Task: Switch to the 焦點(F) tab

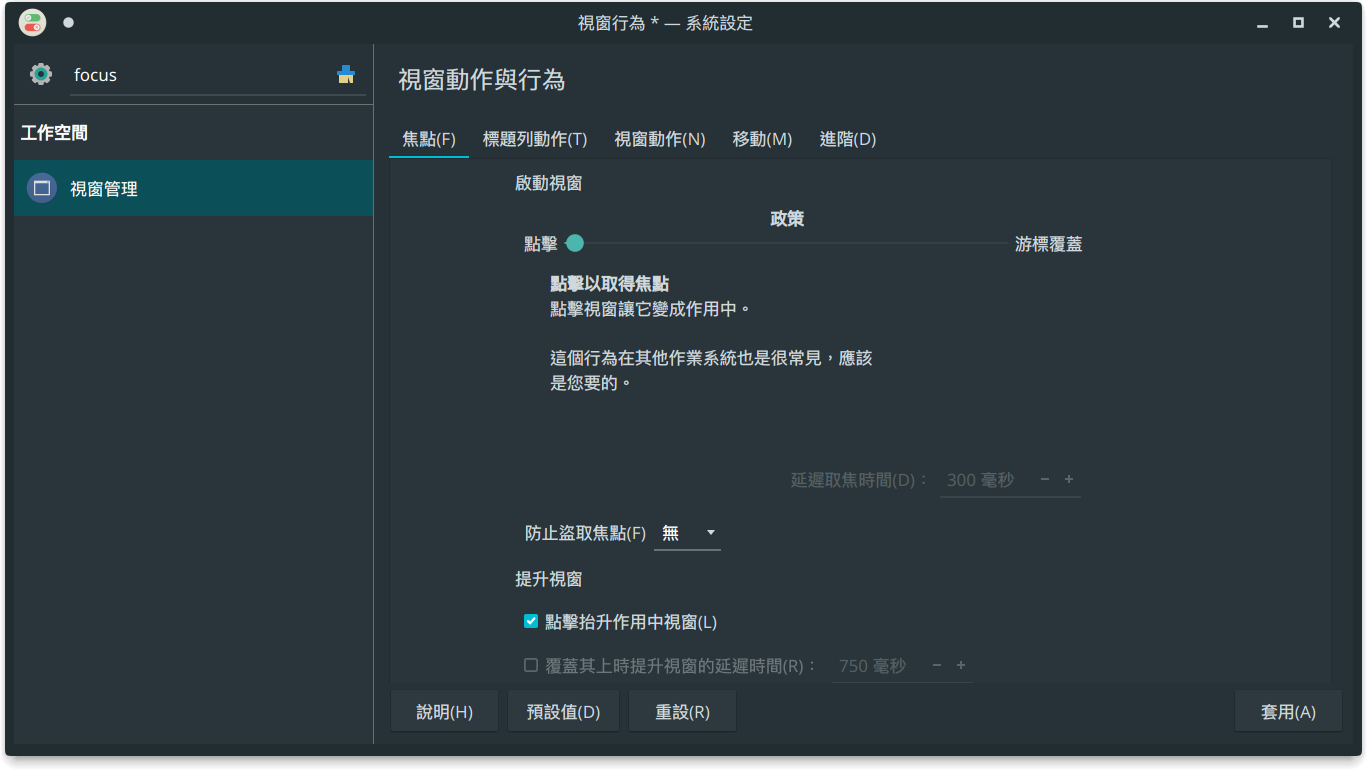Action: (x=429, y=139)
